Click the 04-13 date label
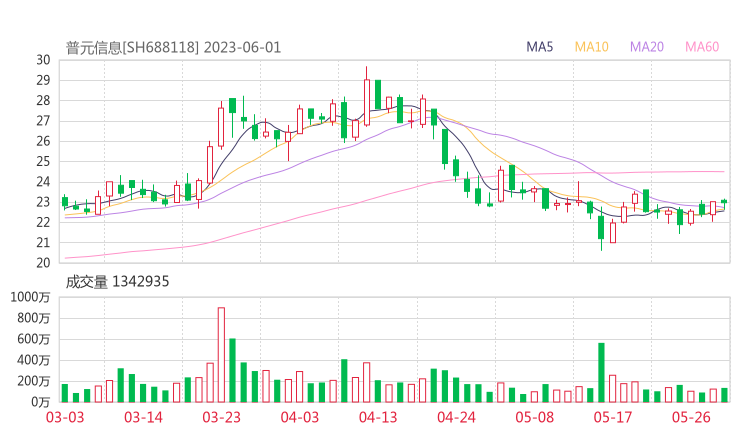The height and width of the screenshot is (440, 740). tap(378, 417)
